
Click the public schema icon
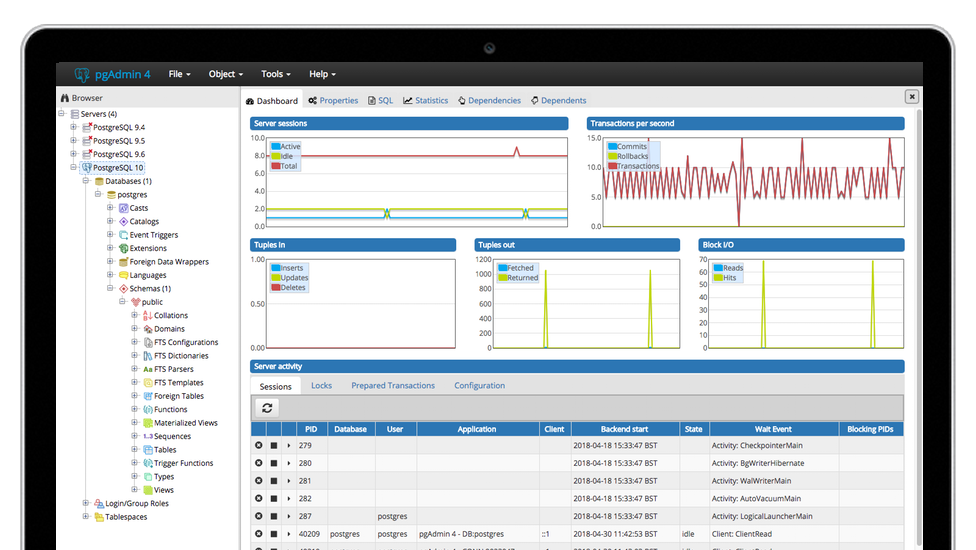136,302
